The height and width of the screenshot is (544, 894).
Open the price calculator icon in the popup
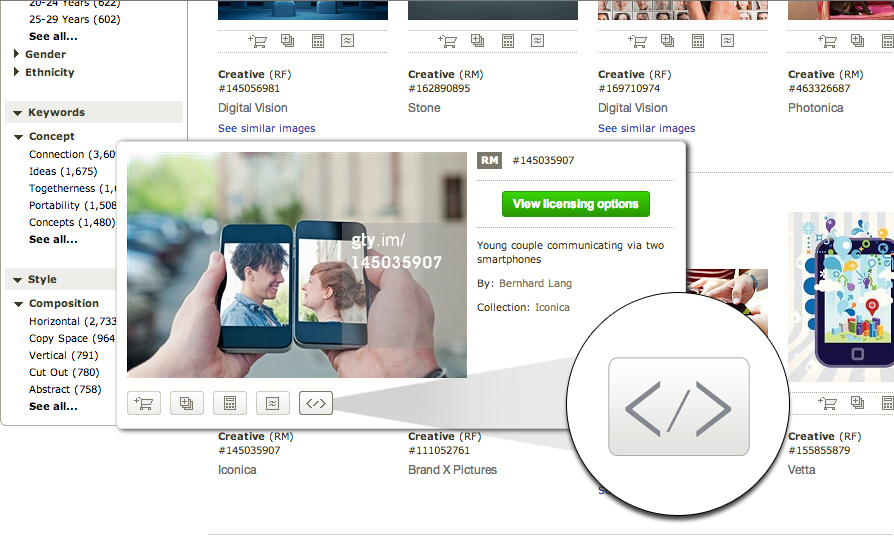click(x=230, y=403)
